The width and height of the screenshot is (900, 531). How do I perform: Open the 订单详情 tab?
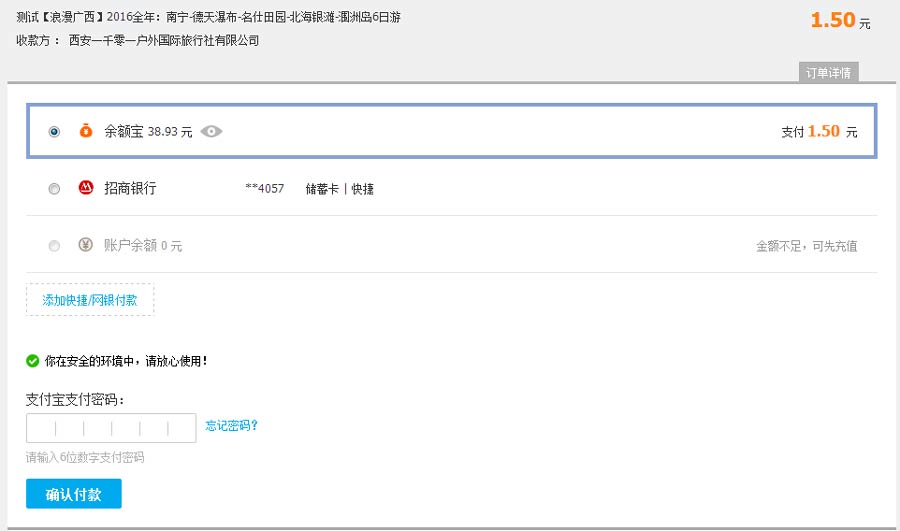pyautogui.click(x=828, y=72)
